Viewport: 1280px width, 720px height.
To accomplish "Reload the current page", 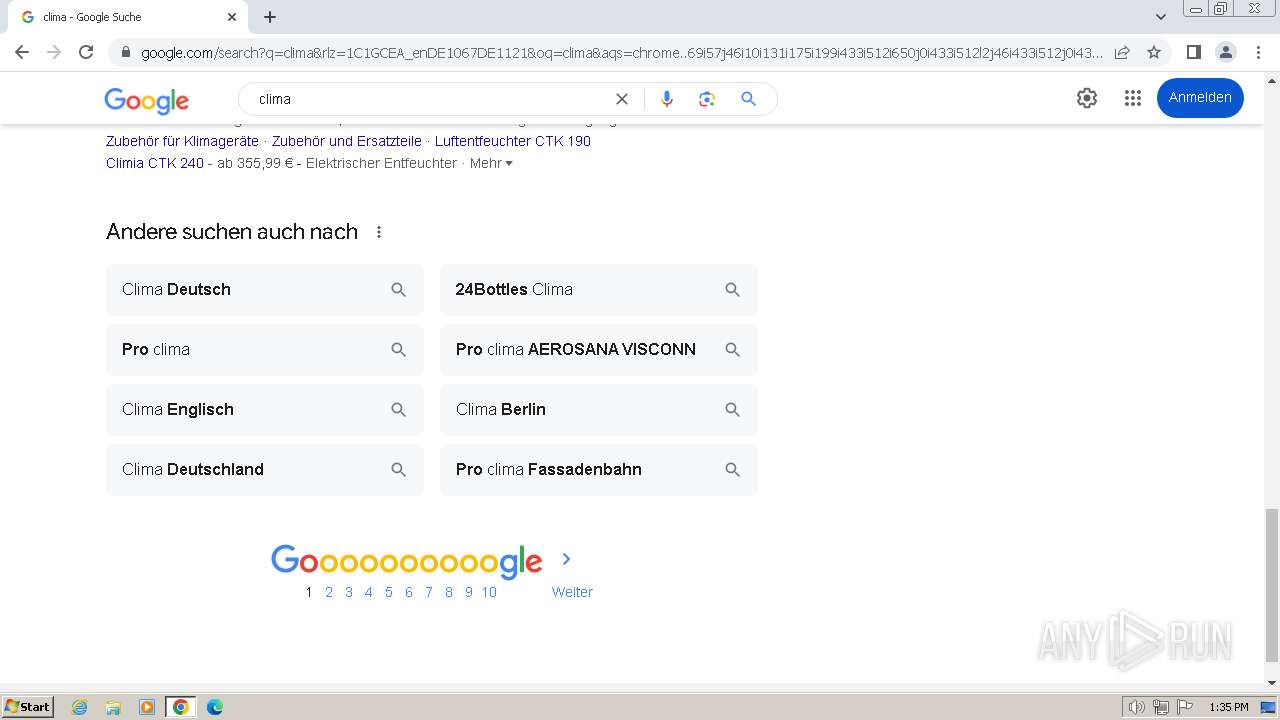I will [86, 52].
